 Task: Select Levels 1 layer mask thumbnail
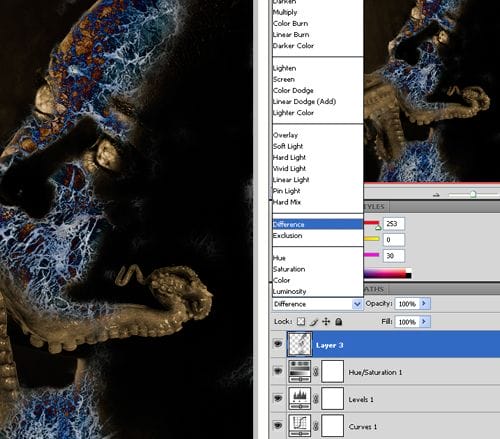[333, 398]
